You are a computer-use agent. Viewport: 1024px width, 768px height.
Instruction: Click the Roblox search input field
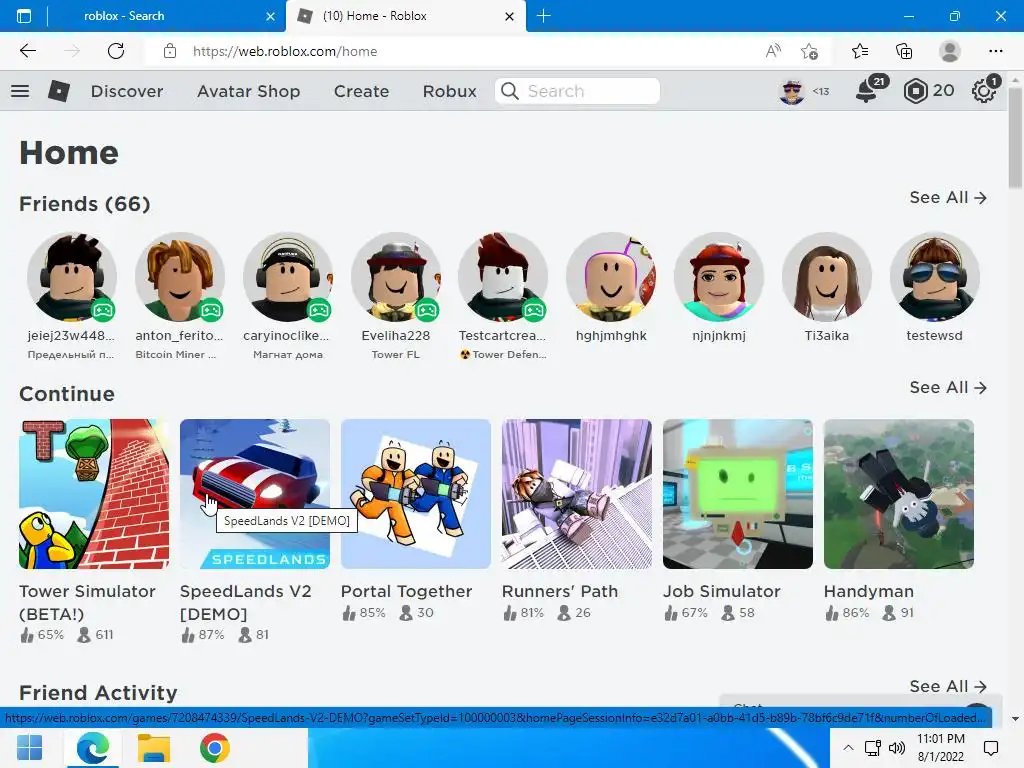pyautogui.click(x=577, y=91)
